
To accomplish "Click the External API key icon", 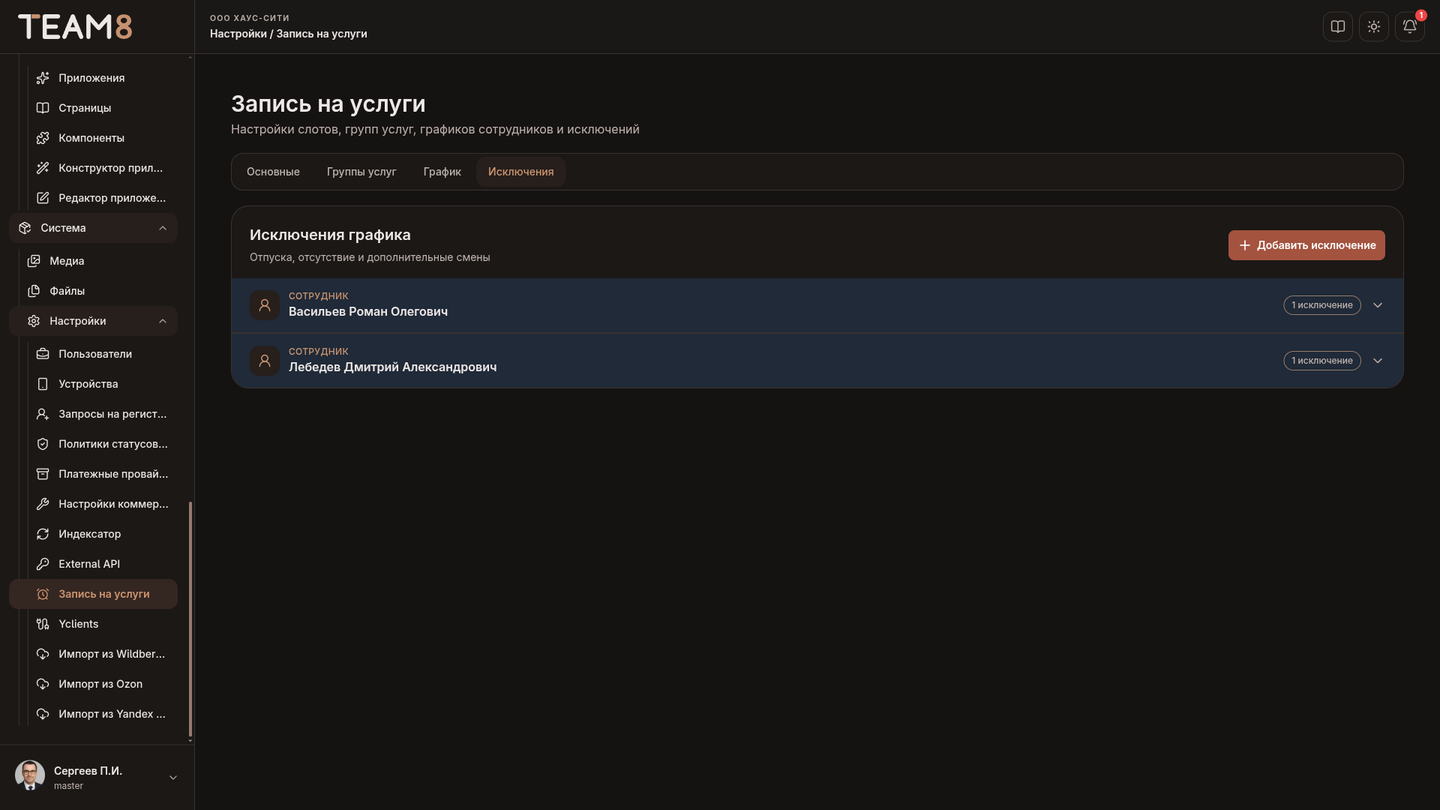I will coord(43,564).
